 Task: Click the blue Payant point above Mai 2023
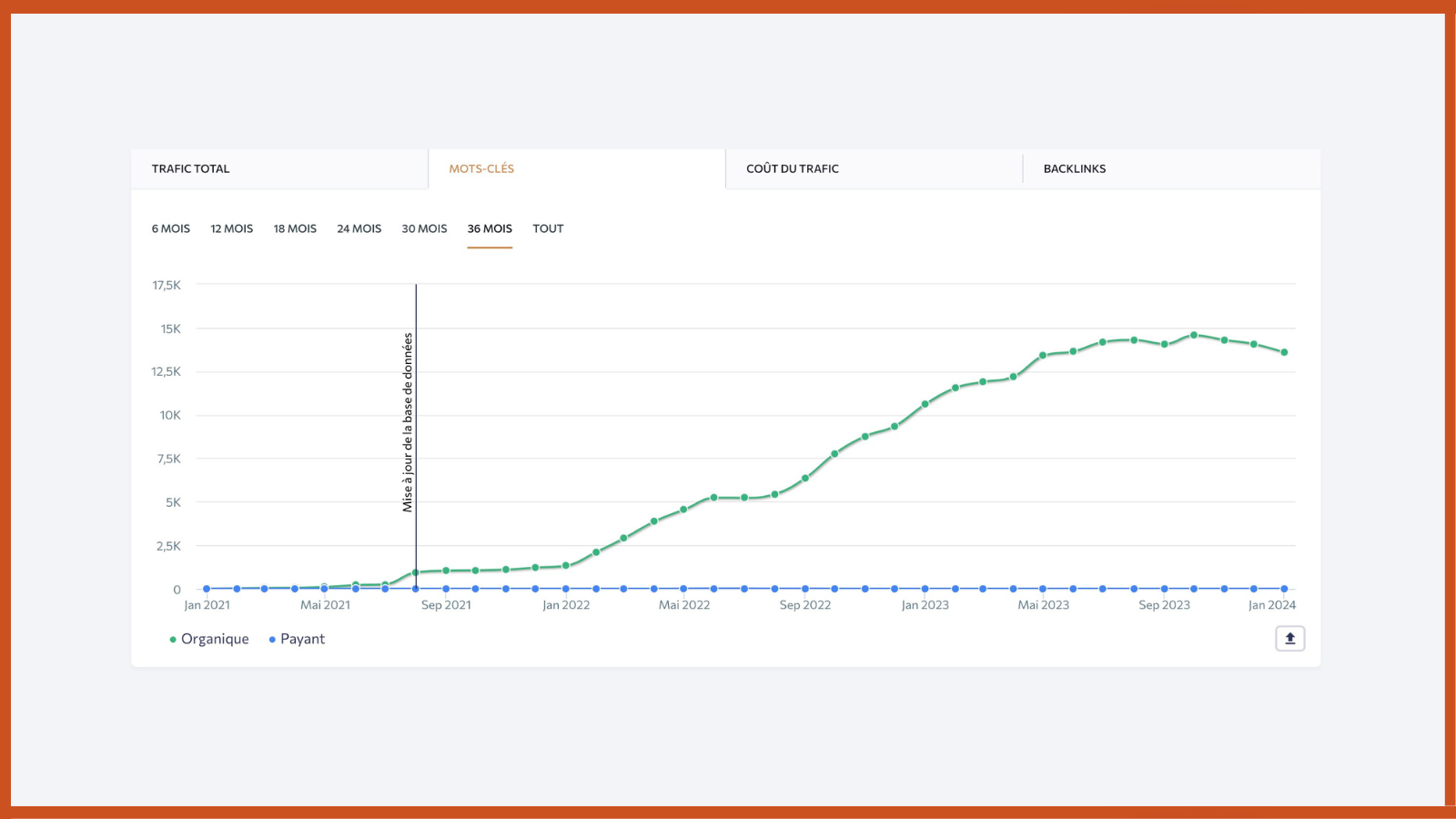1043,589
